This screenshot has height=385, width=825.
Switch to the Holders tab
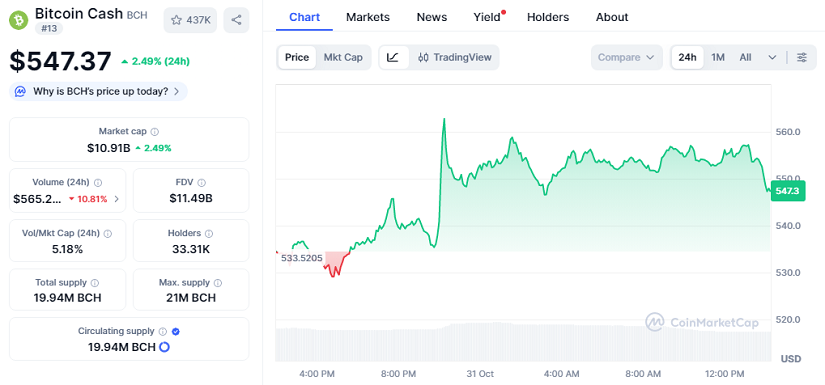[548, 17]
